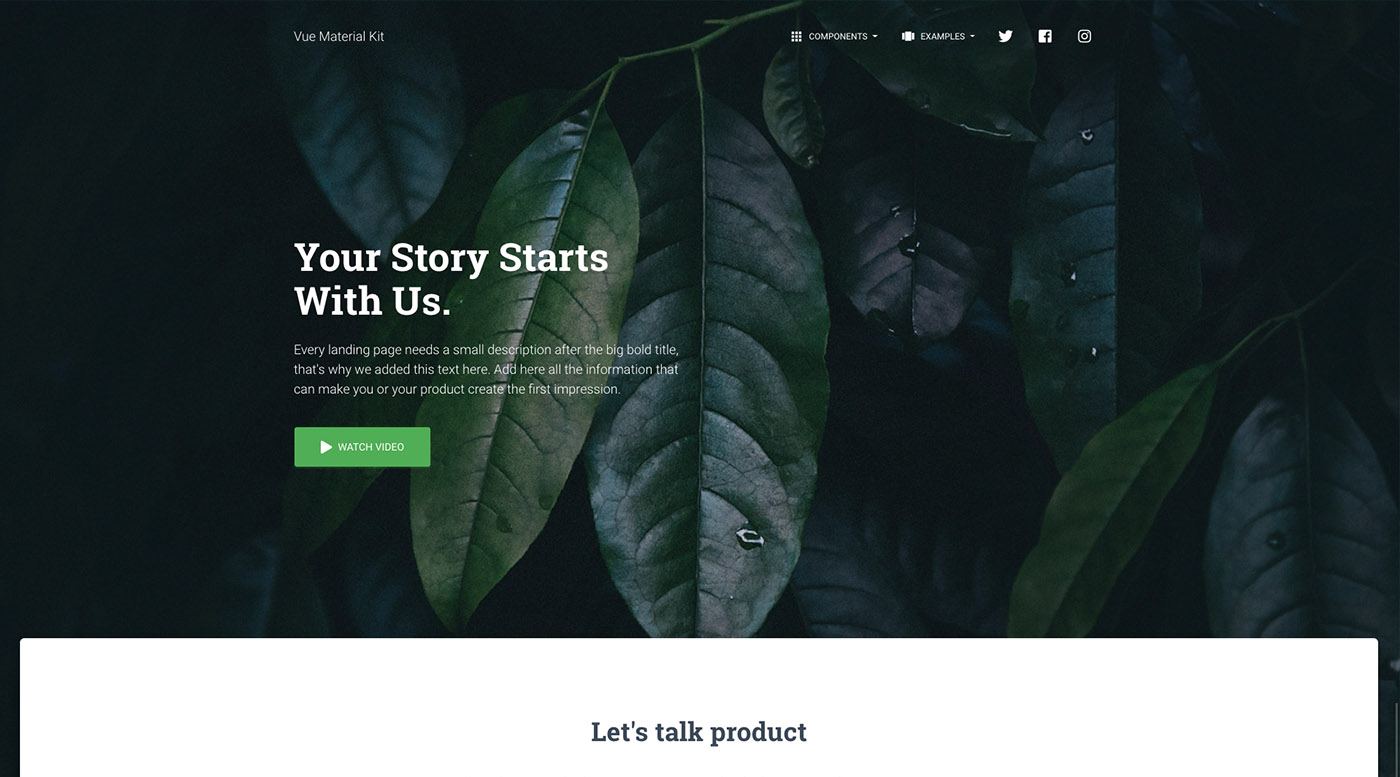1400x777 pixels.
Task: Open the Components navigation menu label
Action: coord(838,36)
